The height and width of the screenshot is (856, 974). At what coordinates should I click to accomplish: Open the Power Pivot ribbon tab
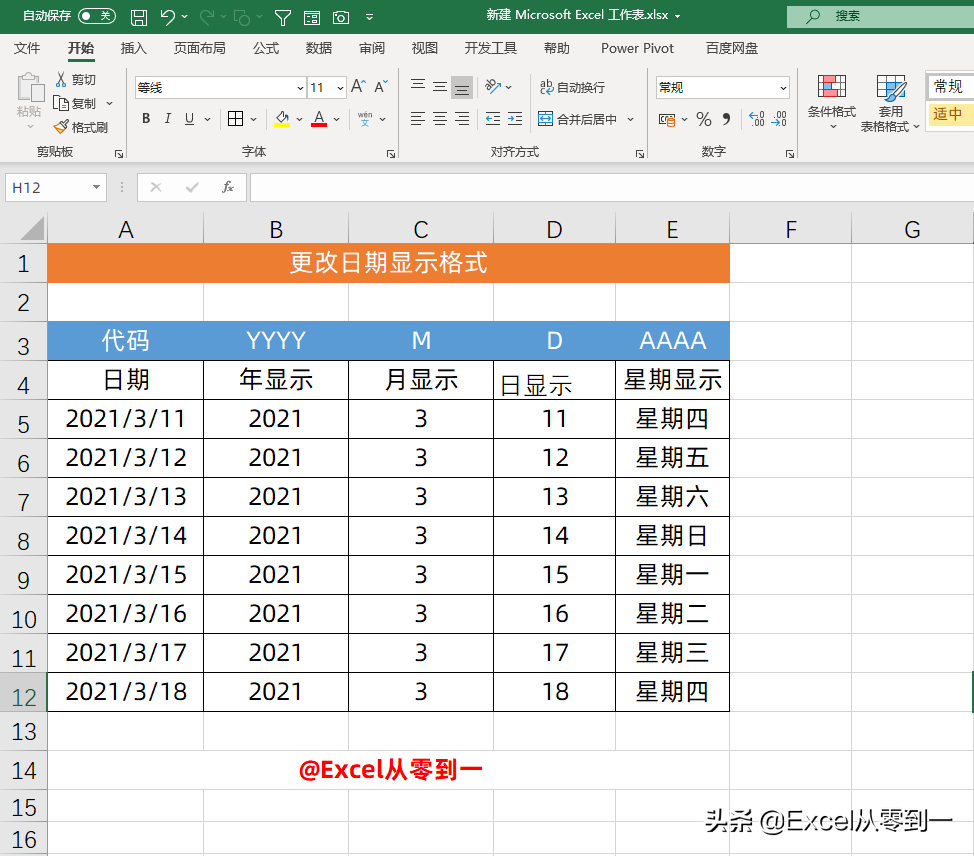637,47
